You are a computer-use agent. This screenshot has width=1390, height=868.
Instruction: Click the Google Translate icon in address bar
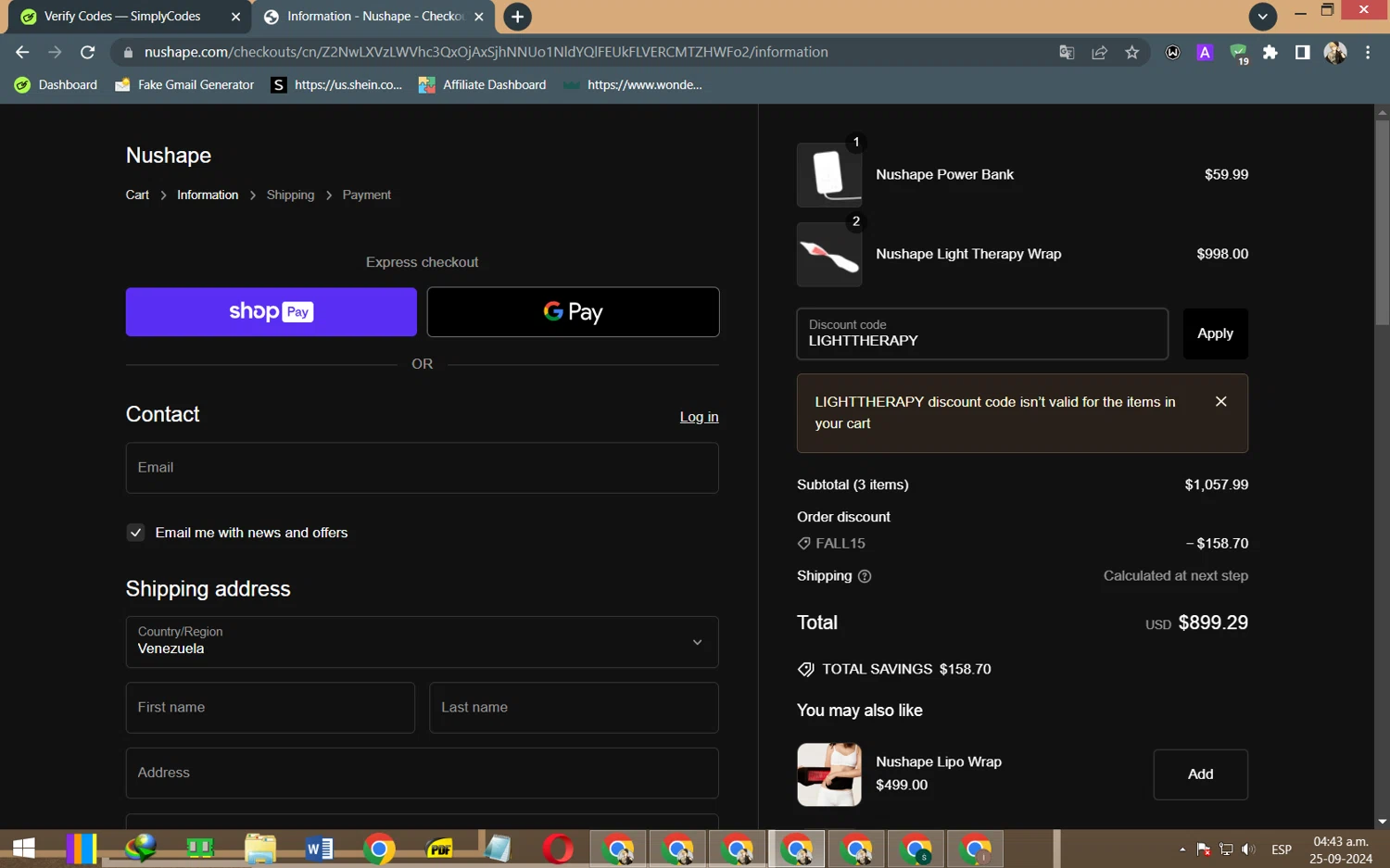coord(1067,53)
